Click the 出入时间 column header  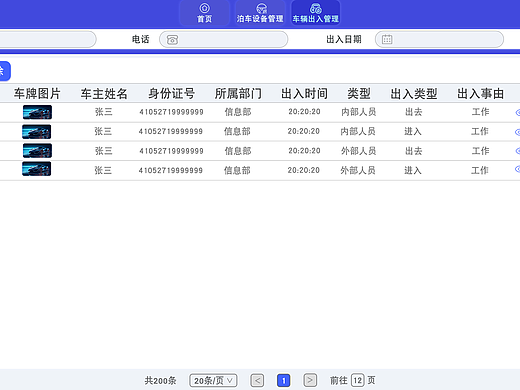[x=304, y=94]
